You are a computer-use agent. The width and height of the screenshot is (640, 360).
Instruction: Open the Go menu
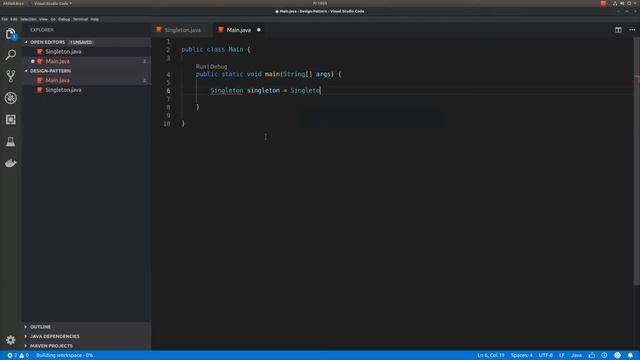tap(53, 19)
